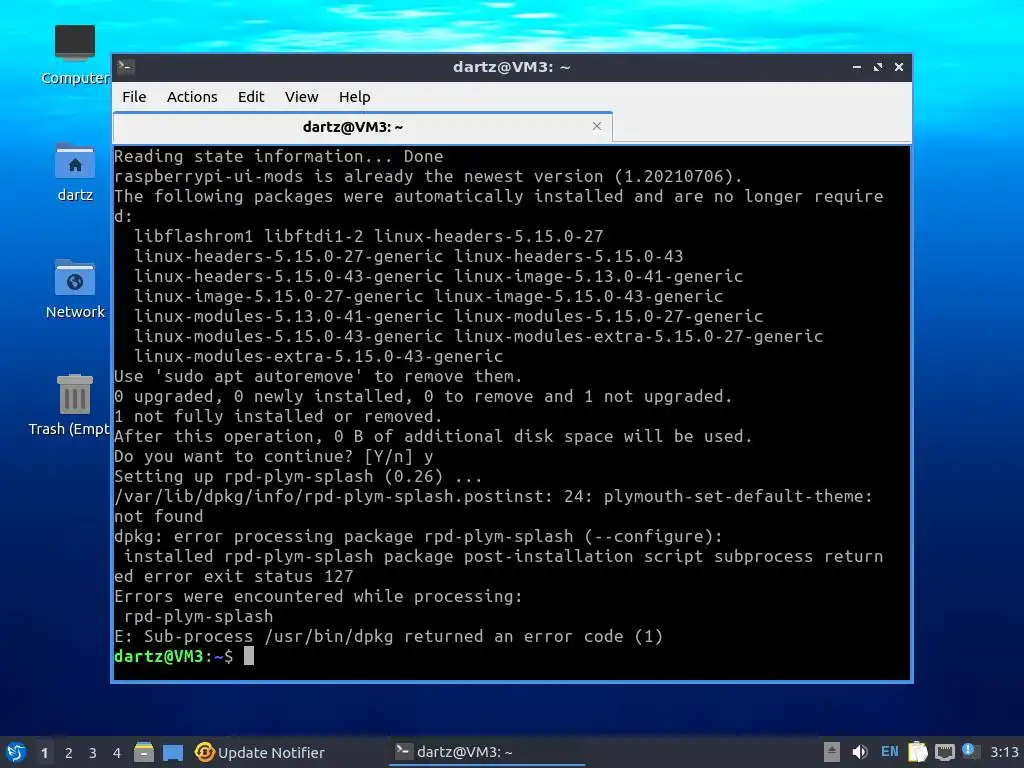
Task: Click the text "raspberrypi-ui-mods" in the terminal output
Action: (208, 177)
